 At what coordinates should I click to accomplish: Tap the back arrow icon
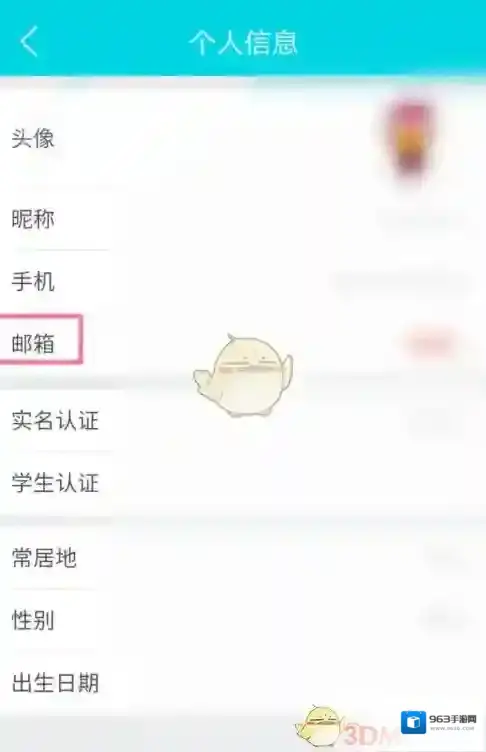29,42
